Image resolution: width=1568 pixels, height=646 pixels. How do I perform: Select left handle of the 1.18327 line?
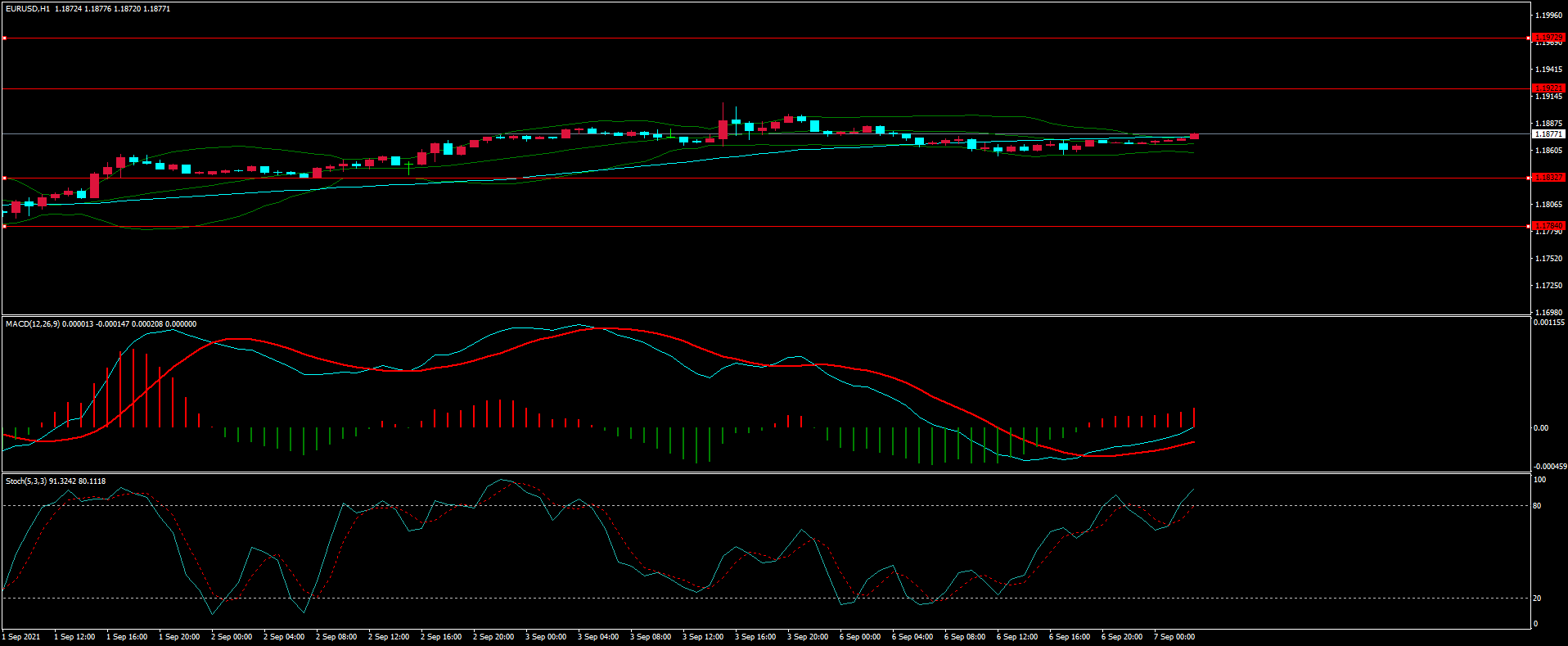coord(4,178)
